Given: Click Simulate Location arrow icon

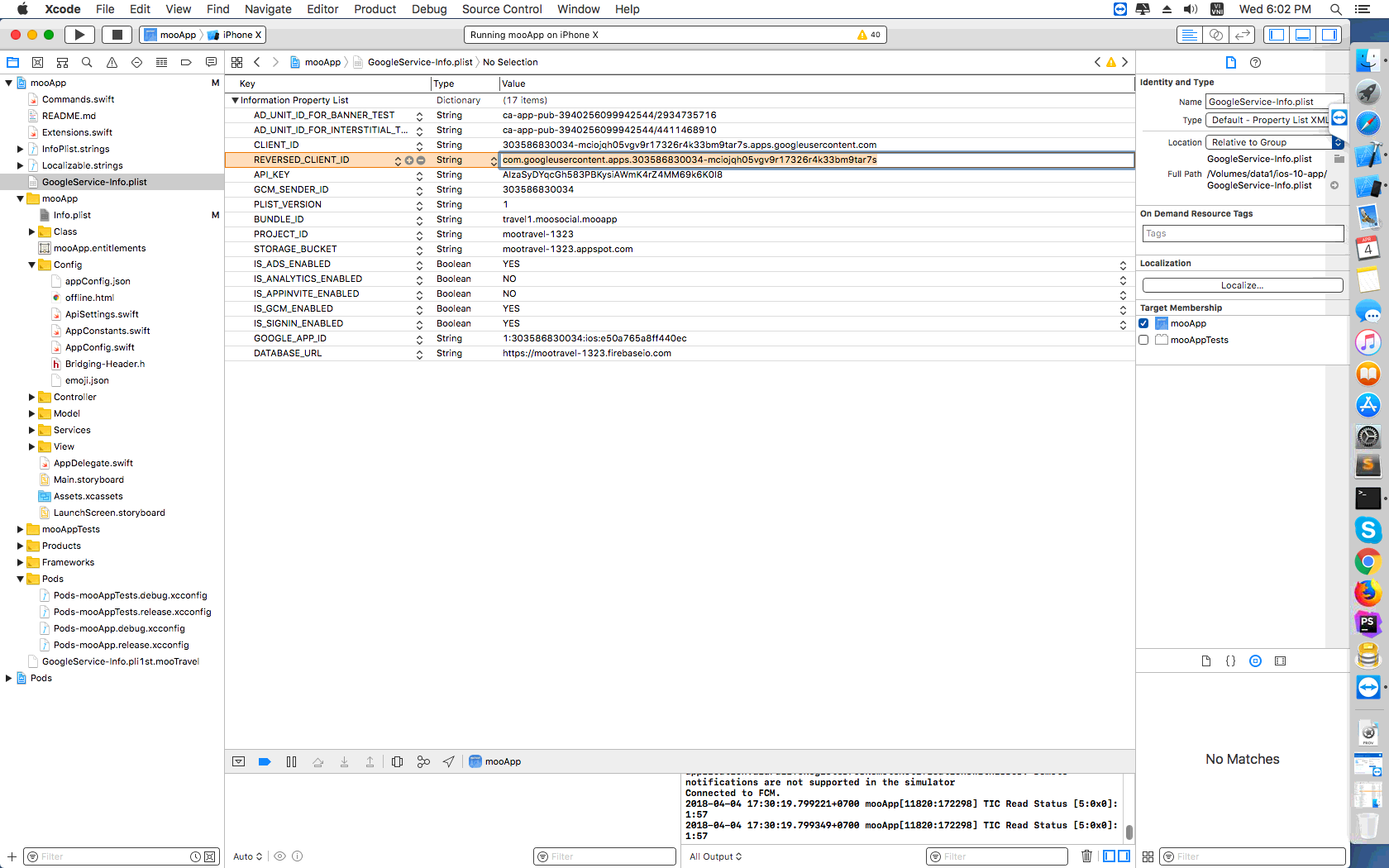Looking at the screenshot, I should coord(448,762).
